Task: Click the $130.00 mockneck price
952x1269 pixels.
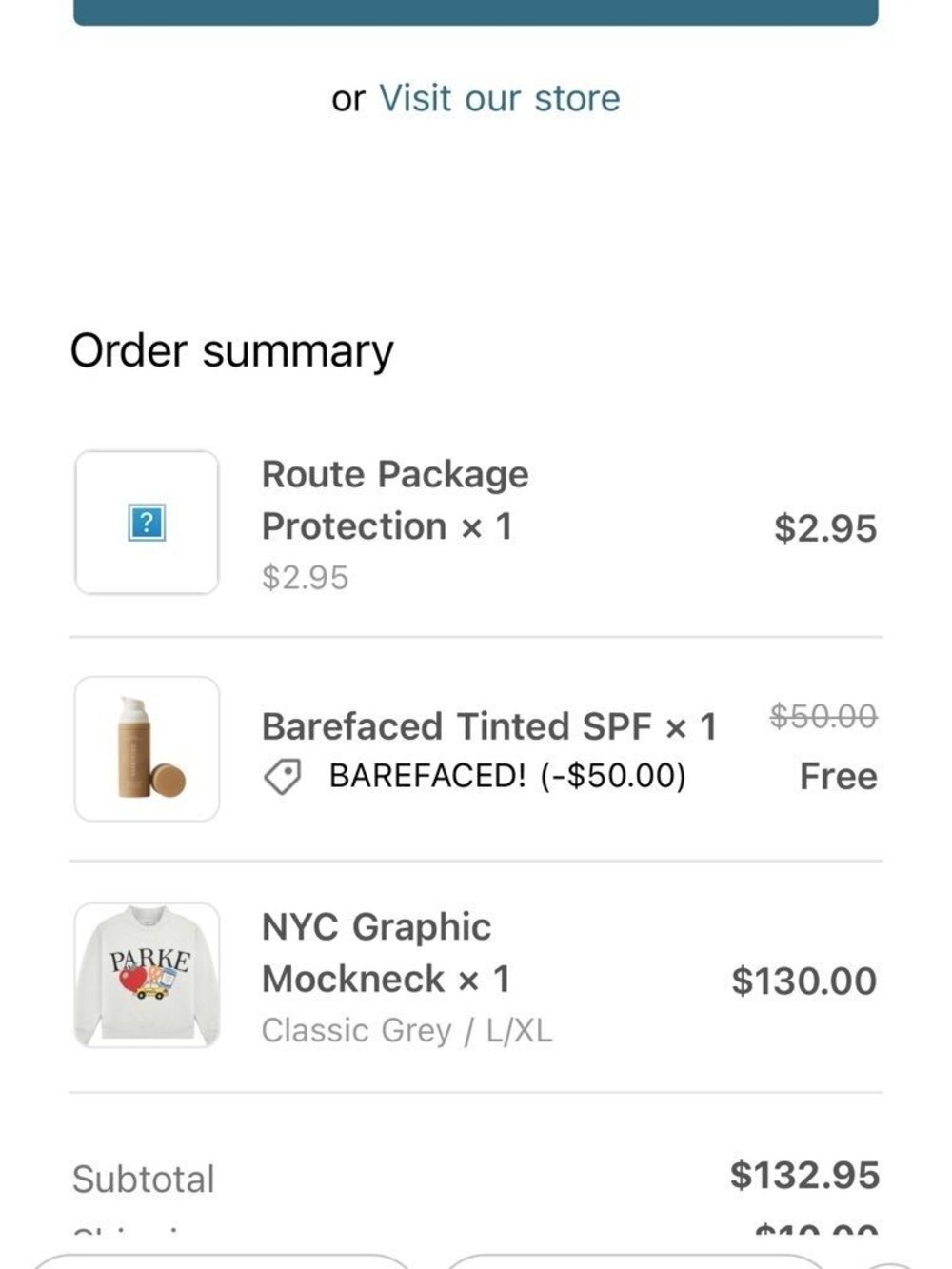Action: (x=803, y=981)
